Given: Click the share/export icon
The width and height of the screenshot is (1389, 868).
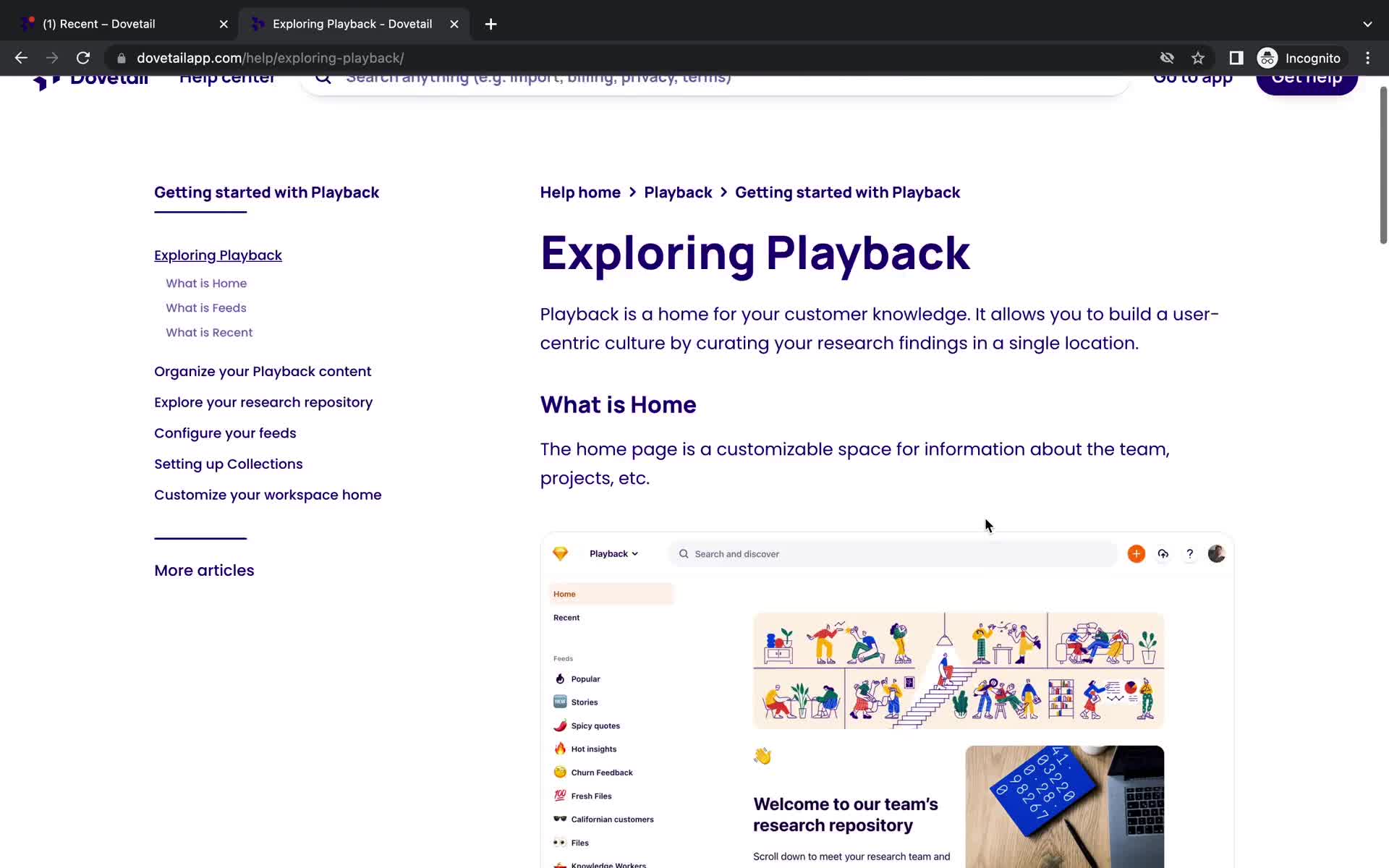Looking at the screenshot, I should coord(1163,553).
